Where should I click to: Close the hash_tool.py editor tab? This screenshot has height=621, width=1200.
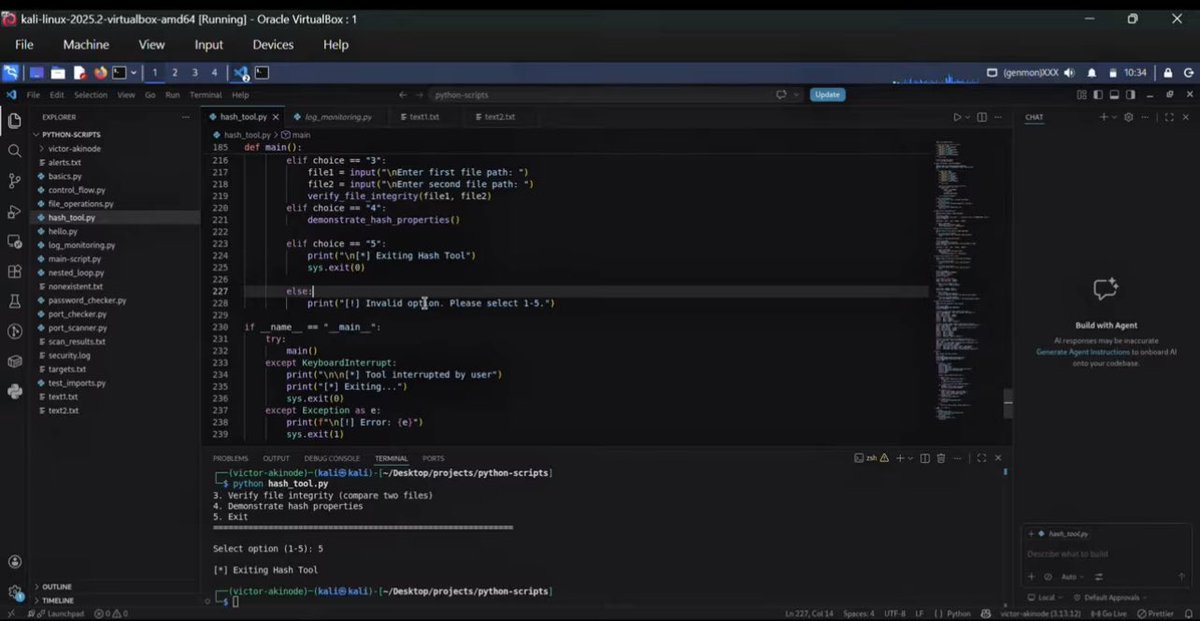(277, 117)
